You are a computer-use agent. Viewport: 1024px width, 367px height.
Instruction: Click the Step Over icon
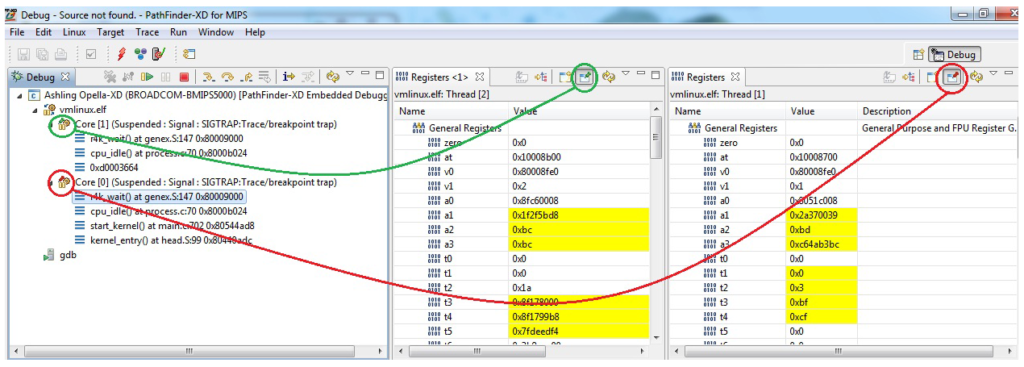[x=227, y=76]
